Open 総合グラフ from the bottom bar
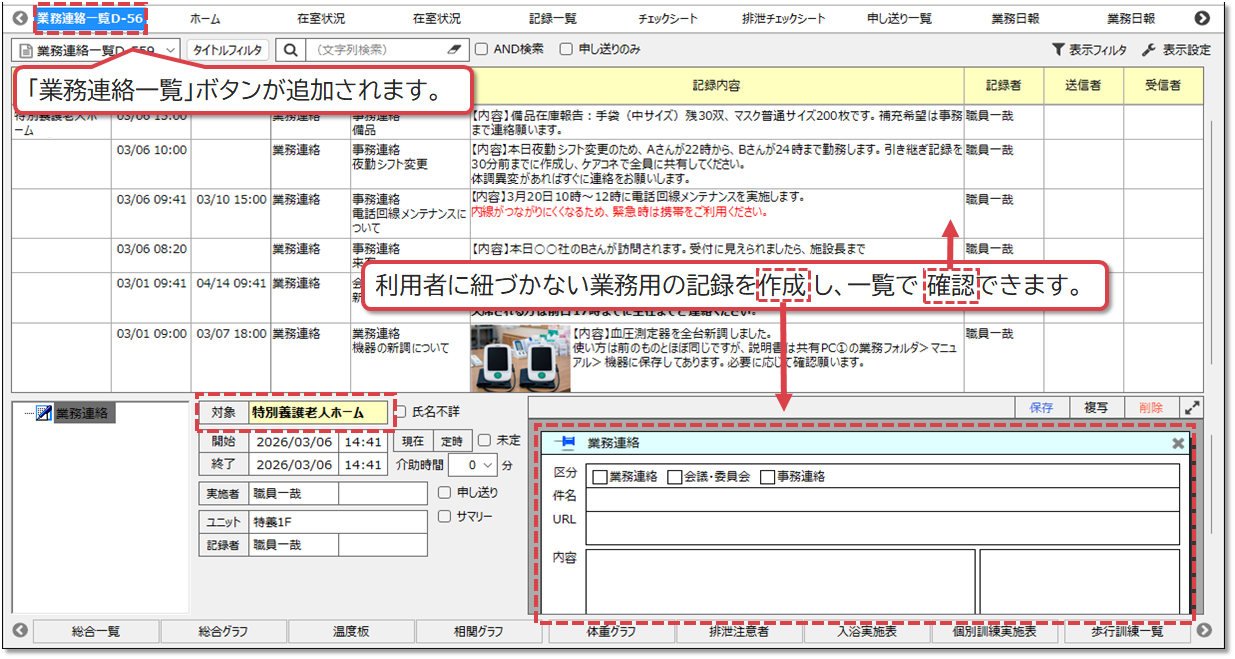 tap(223, 631)
